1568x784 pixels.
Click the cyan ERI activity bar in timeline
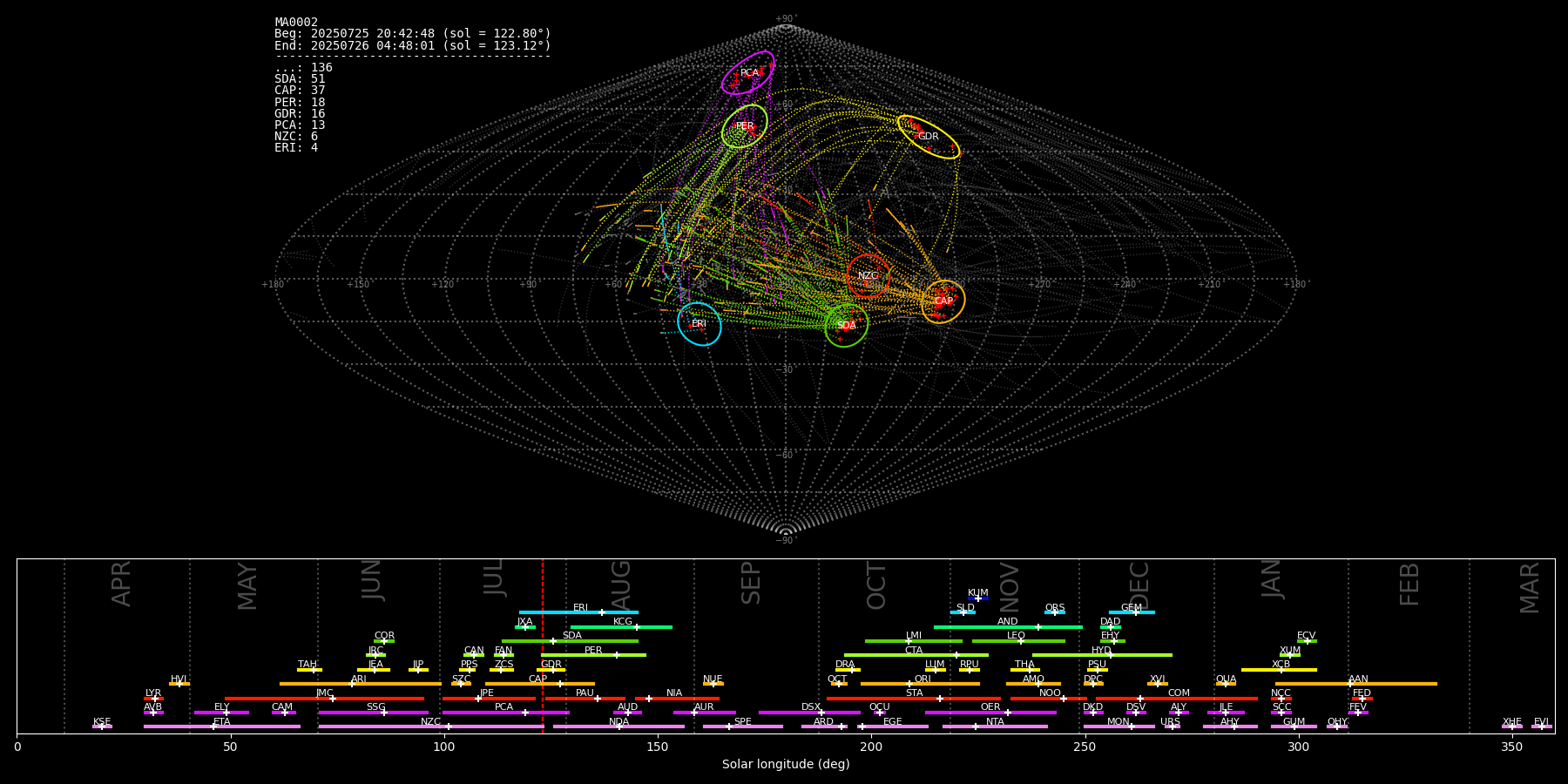click(578, 612)
